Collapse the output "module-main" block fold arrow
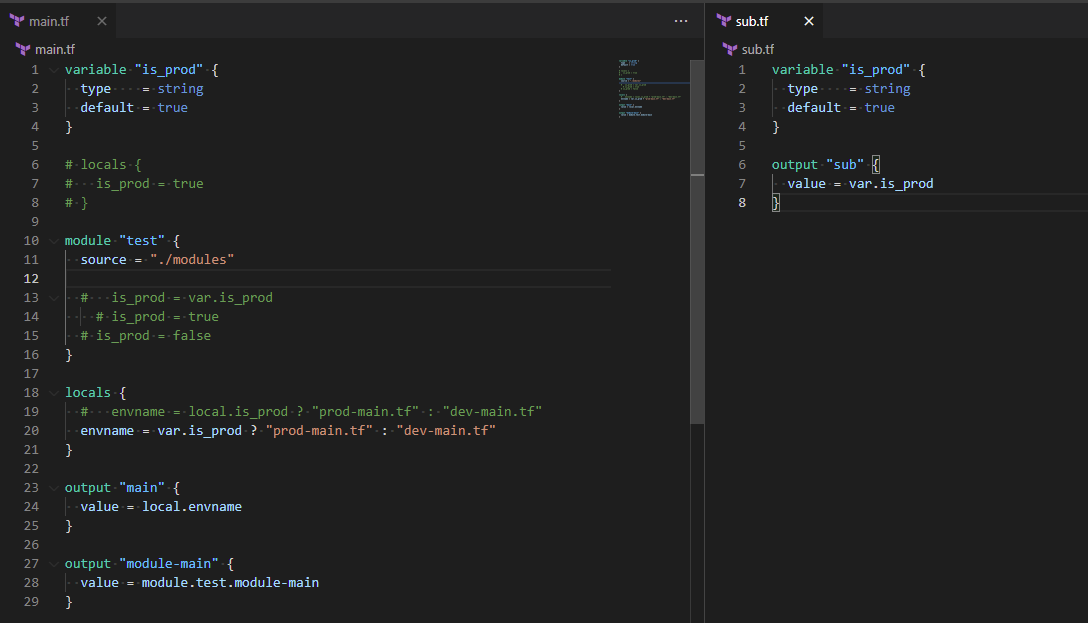Viewport: 1088px width, 623px height. pos(53,563)
